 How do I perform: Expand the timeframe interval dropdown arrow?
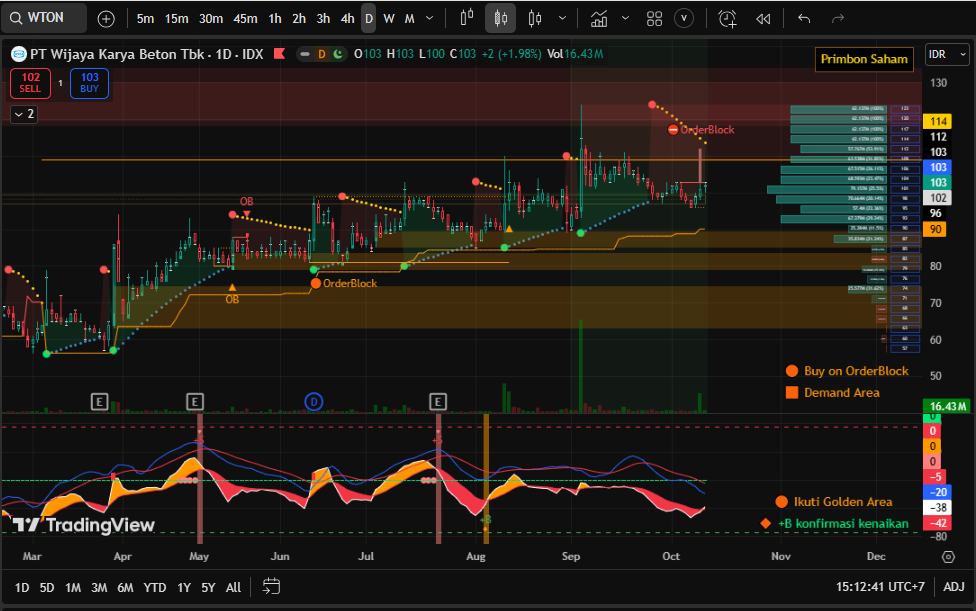point(430,18)
